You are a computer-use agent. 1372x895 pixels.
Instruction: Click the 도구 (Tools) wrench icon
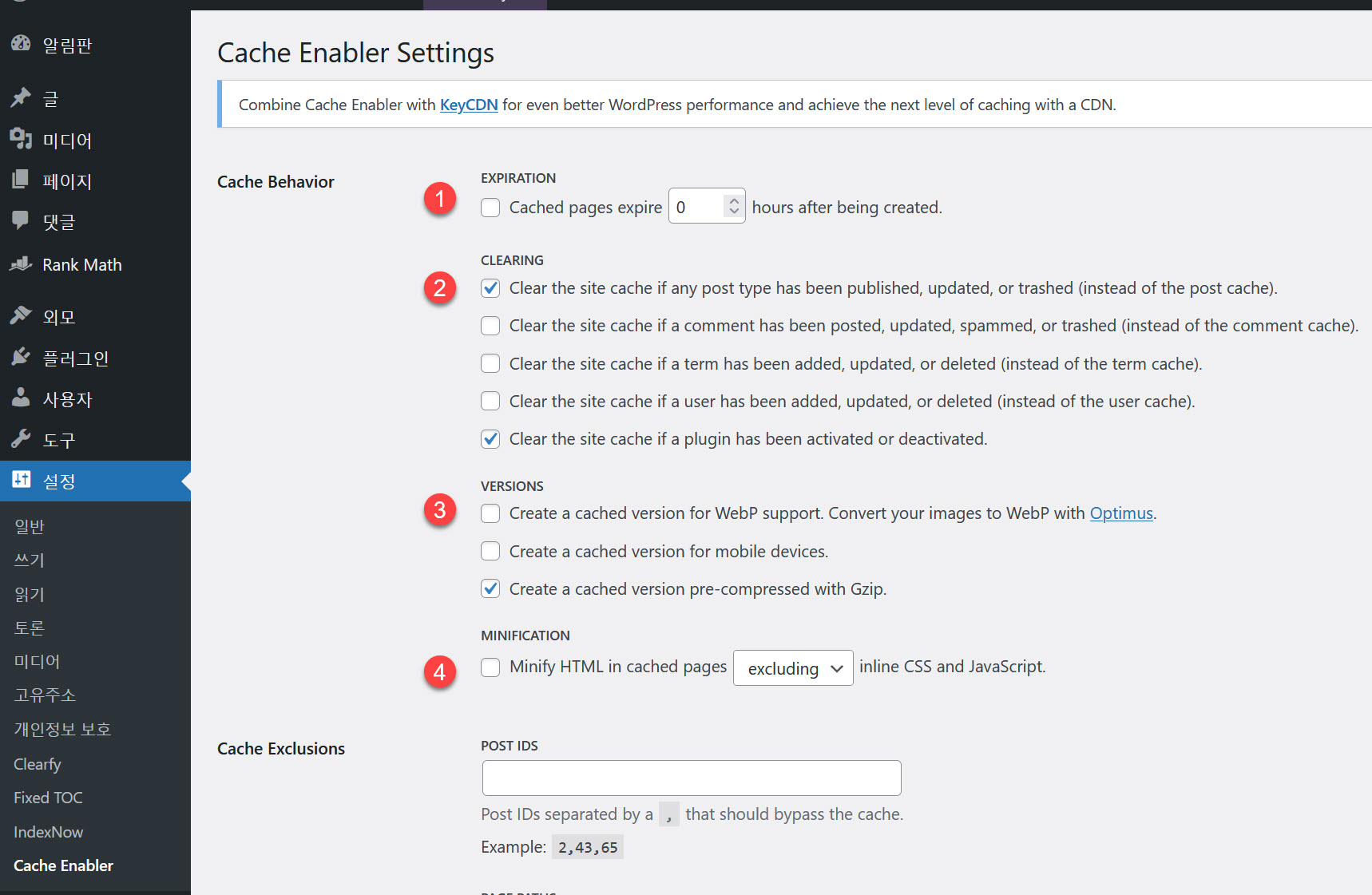(21, 439)
